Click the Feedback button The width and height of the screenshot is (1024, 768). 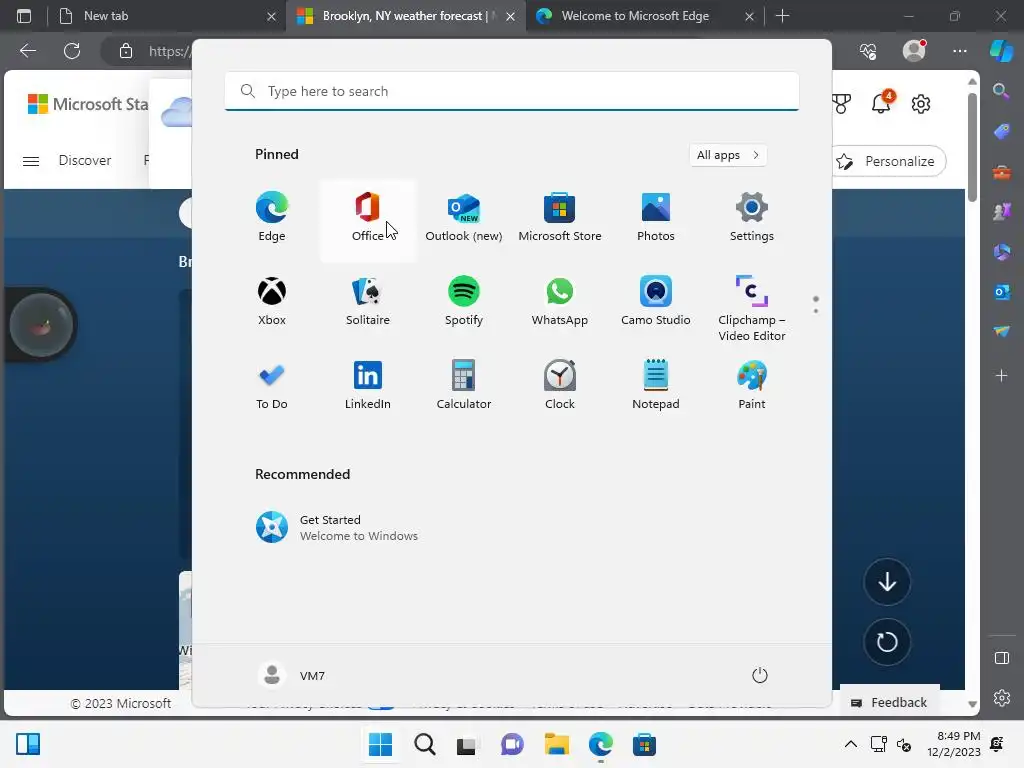(x=889, y=703)
